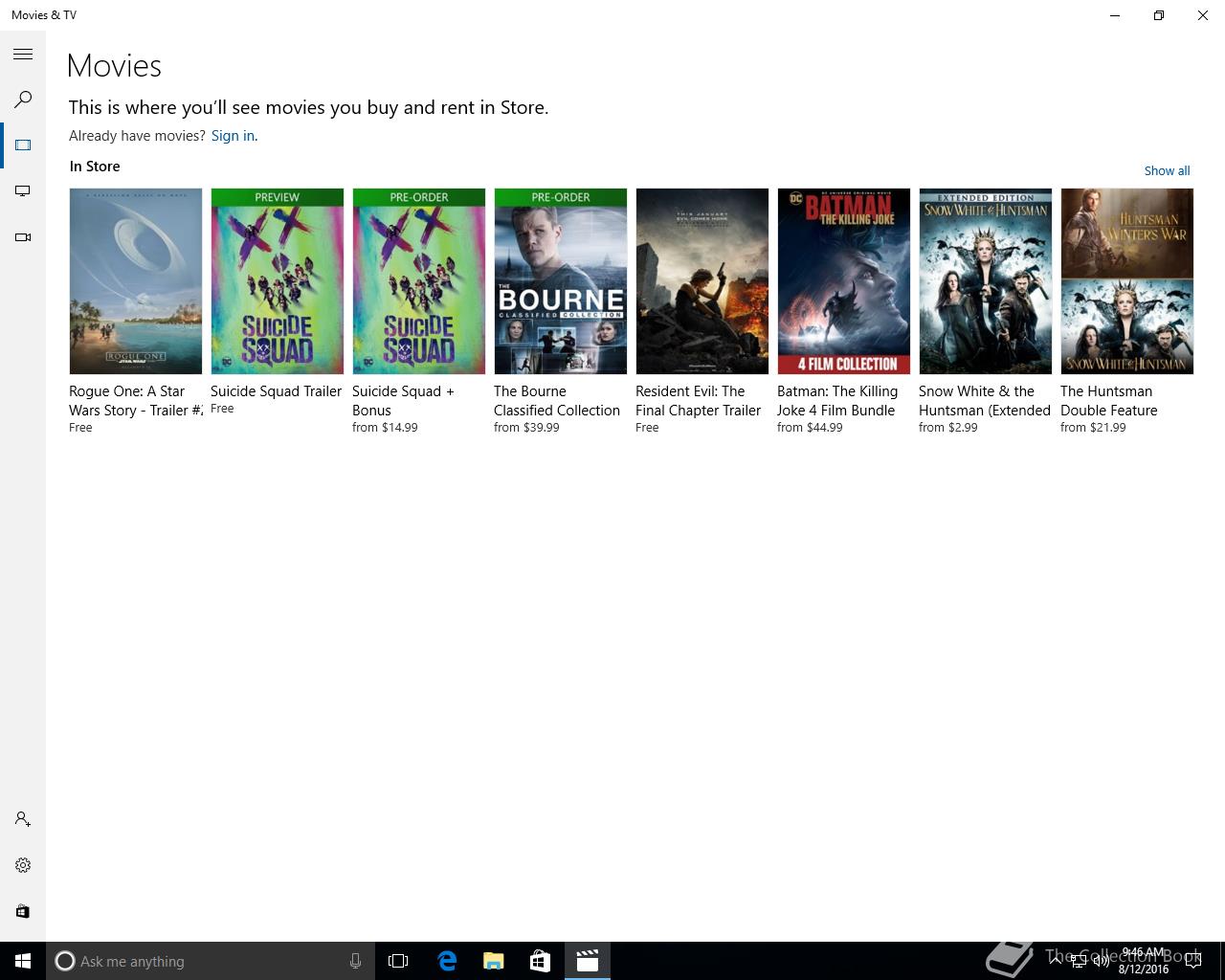Open the Suicide Squad + Bonus pre-order poster

coord(419,281)
